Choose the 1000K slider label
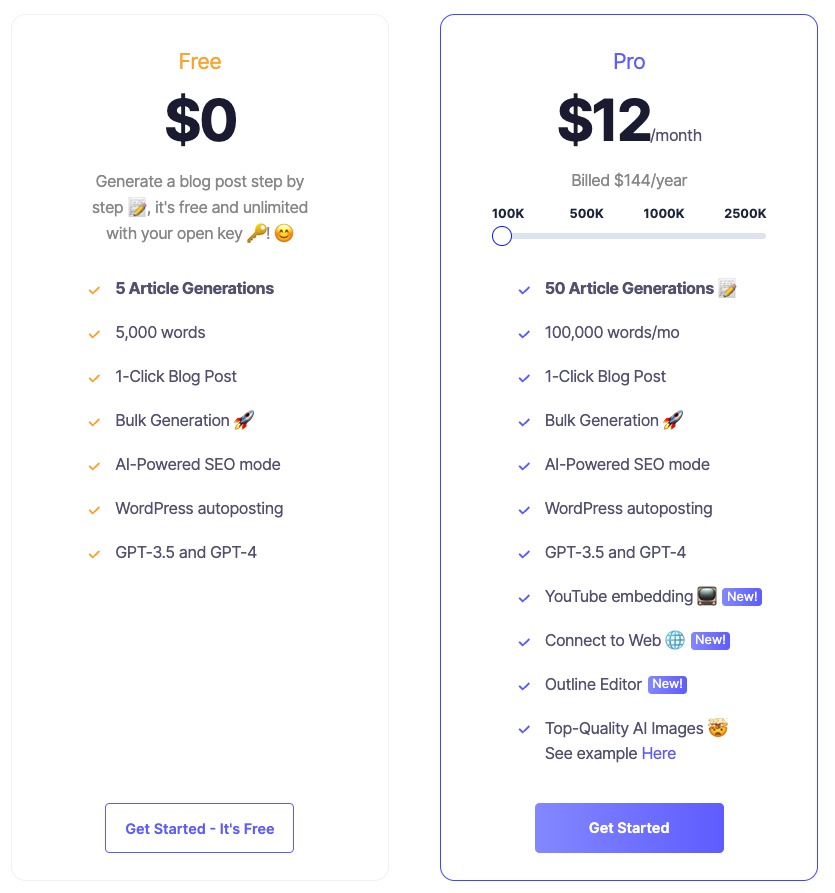The height and width of the screenshot is (893, 835). point(664,213)
